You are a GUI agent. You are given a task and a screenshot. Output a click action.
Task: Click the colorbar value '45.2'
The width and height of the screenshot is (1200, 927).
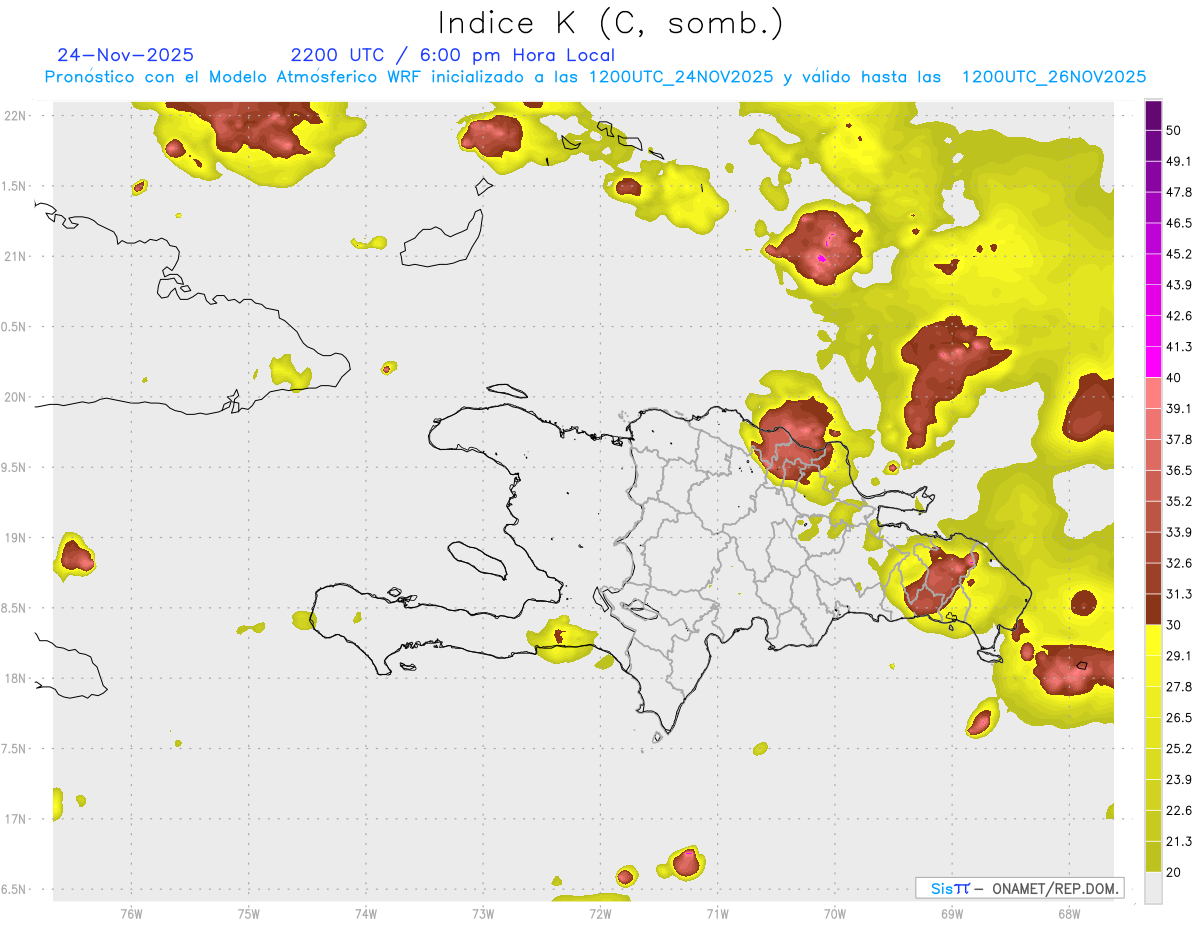click(1179, 254)
